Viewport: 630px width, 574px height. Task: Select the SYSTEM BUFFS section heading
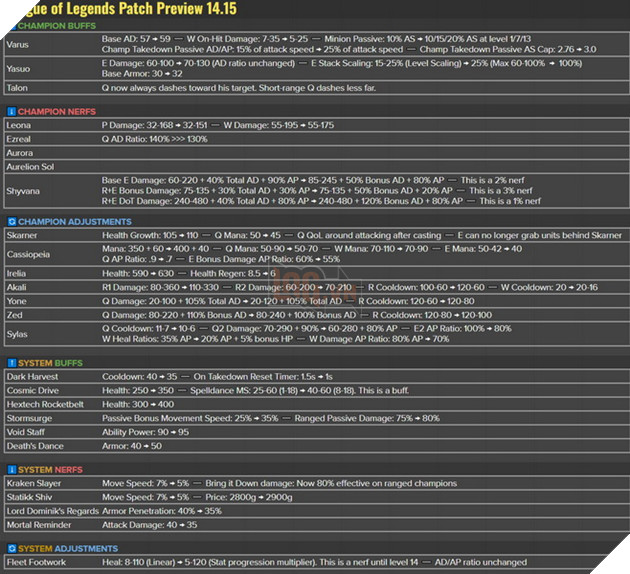(x=51, y=362)
